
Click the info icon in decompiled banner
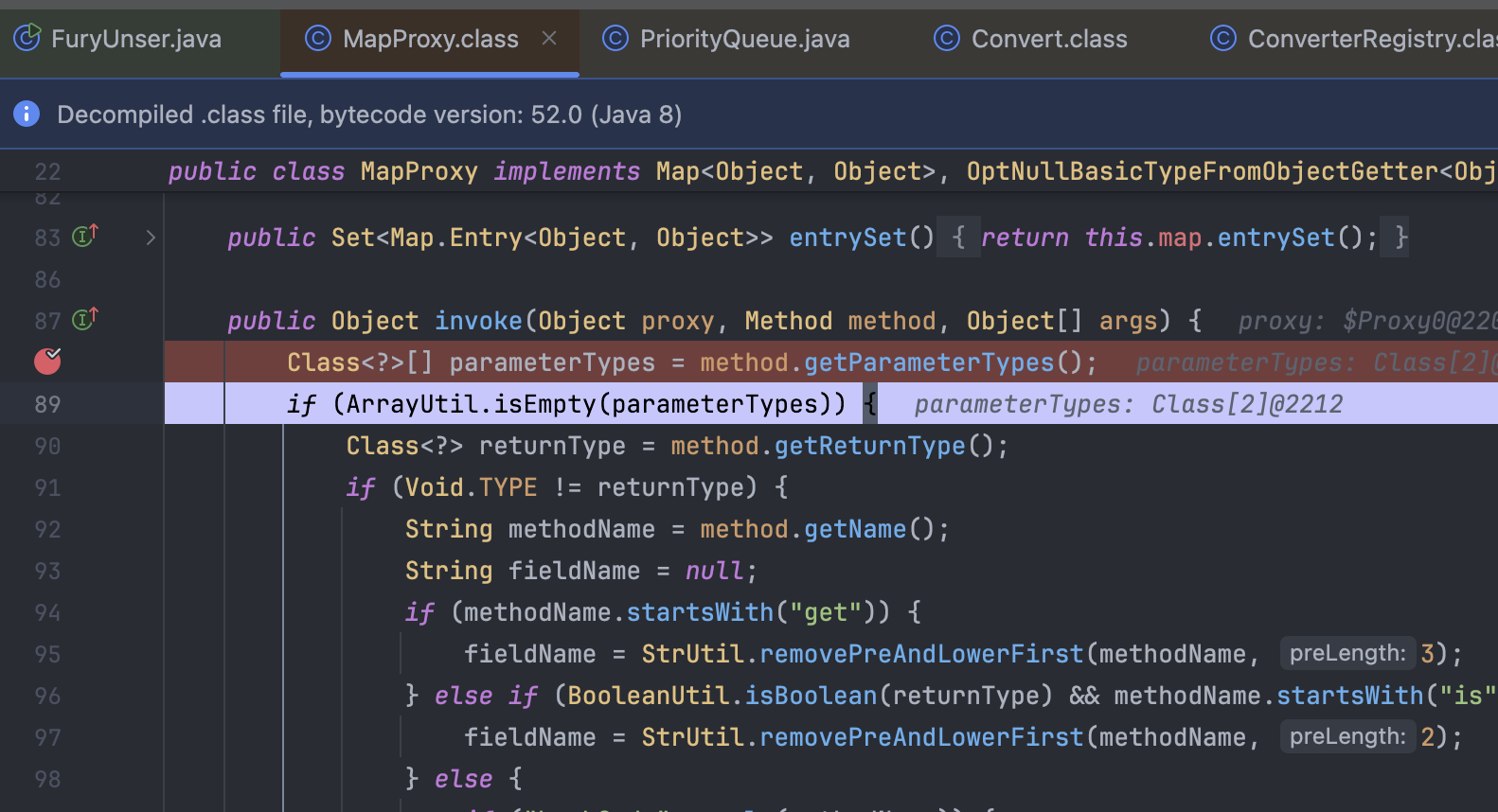[x=27, y=115]
